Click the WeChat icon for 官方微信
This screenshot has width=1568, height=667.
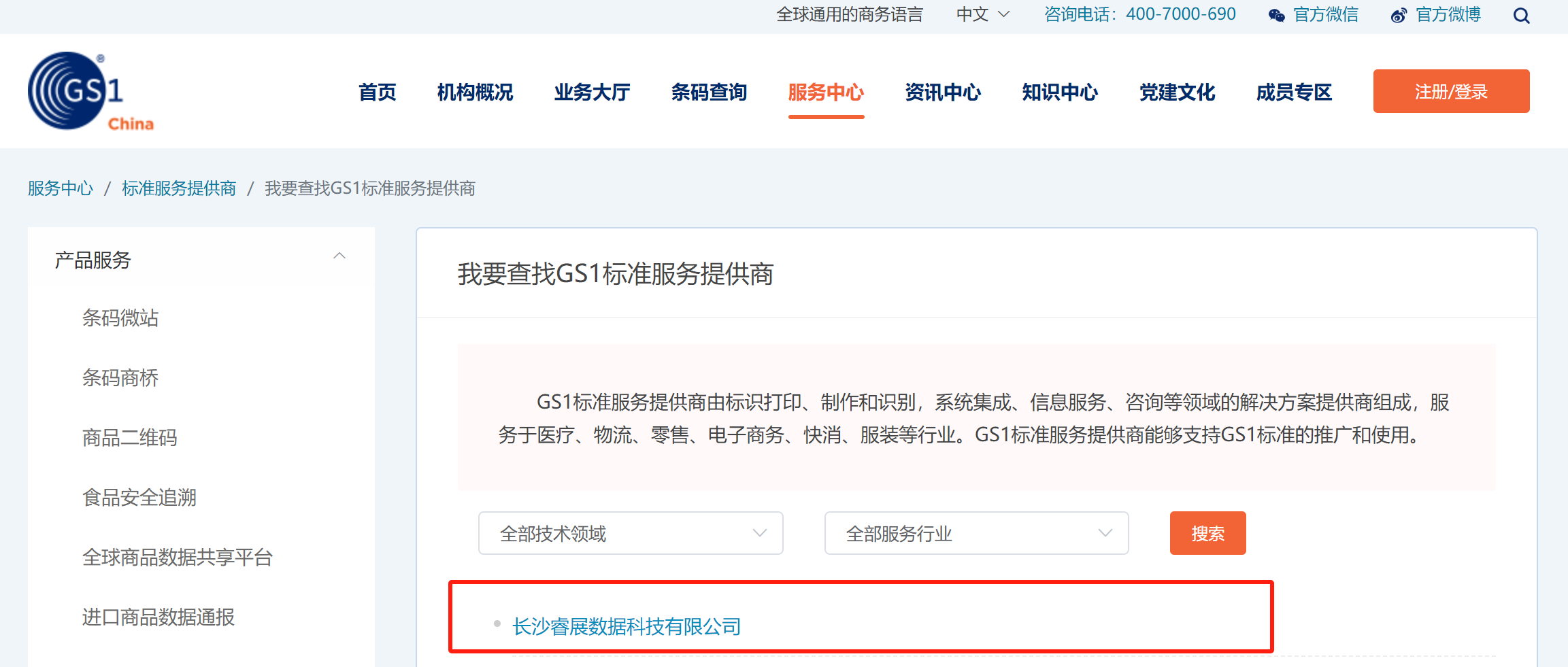click(1277, 16)
